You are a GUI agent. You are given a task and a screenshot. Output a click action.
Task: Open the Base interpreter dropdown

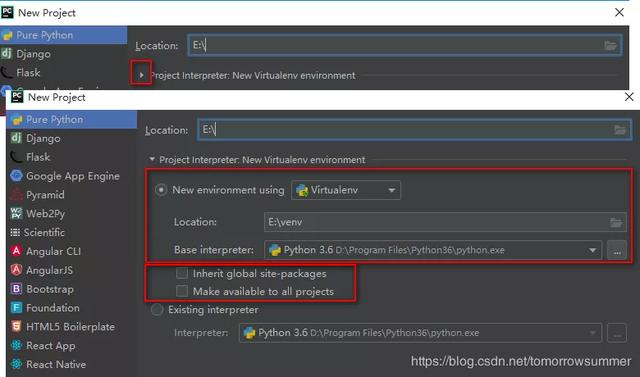point(433,250)
